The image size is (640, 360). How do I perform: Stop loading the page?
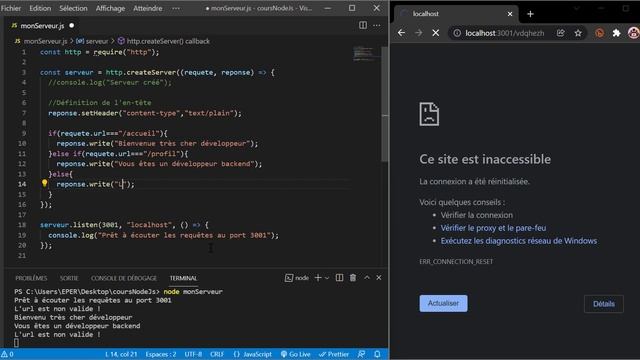436,33
